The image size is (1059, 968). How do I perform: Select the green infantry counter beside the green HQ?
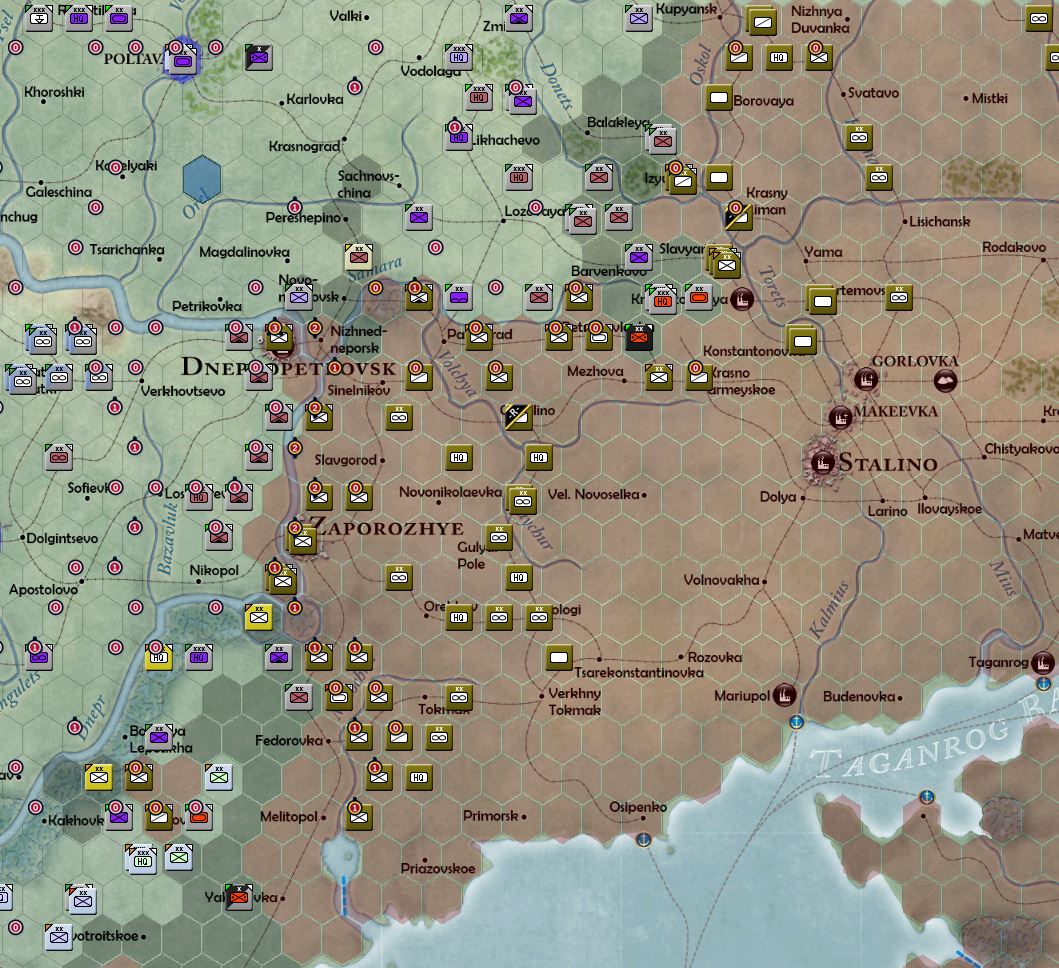click(179, 857)
